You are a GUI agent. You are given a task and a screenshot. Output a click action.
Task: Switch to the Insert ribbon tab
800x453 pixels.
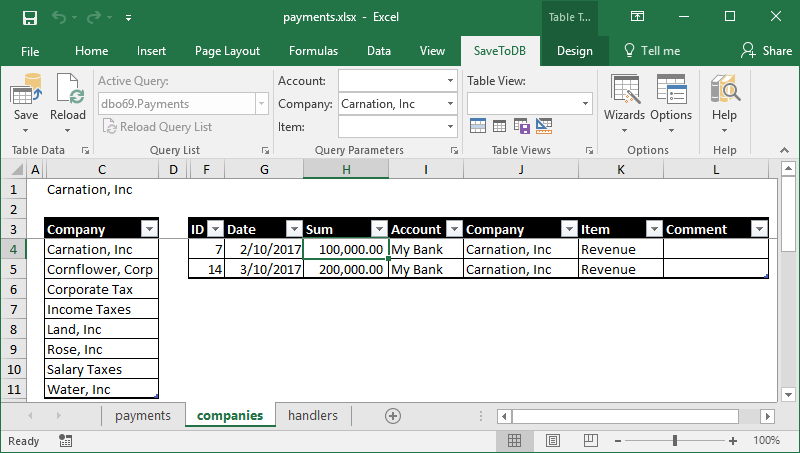[x=151, y=51]
